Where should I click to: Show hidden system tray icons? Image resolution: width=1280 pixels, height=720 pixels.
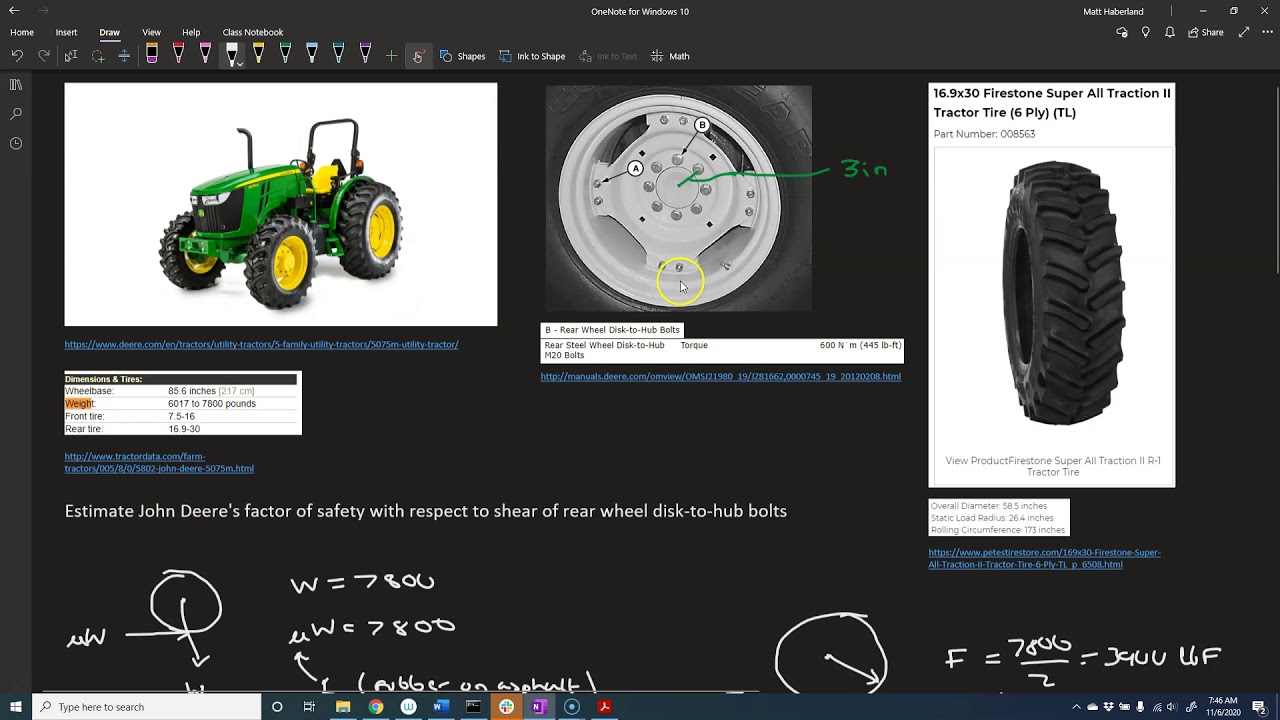[1076, 707]
